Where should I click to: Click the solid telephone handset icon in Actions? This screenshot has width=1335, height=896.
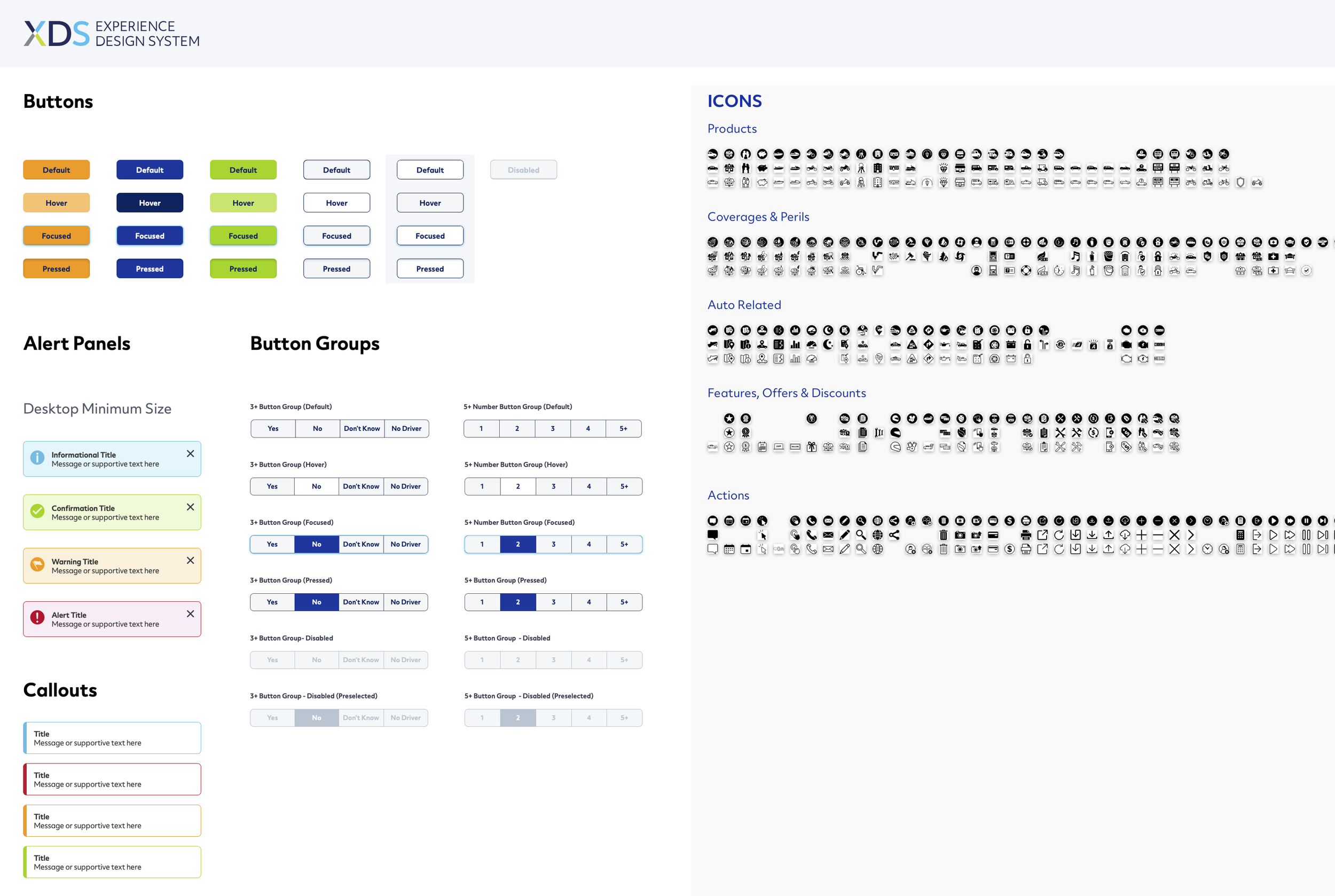click(812, 535)
